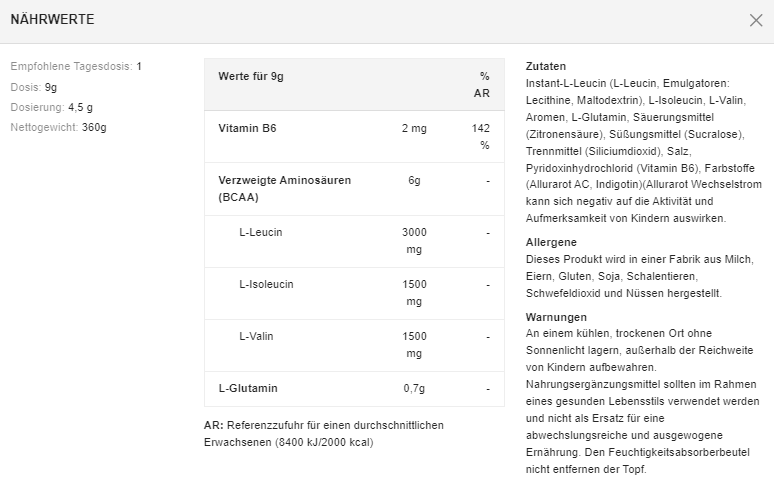Click the 142 % value for Vitamin B6
Screen dimensions: 774x487
tap(482, 136)
